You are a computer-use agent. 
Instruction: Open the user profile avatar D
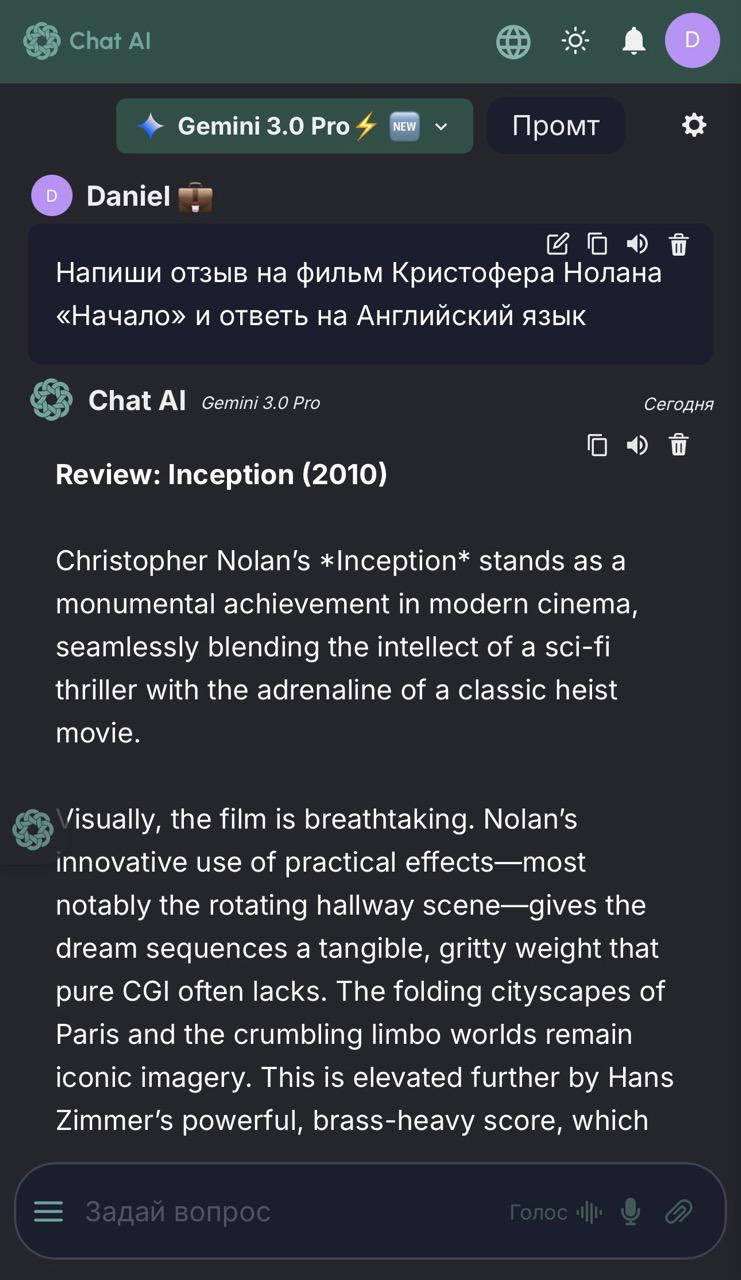click(692, 41)
